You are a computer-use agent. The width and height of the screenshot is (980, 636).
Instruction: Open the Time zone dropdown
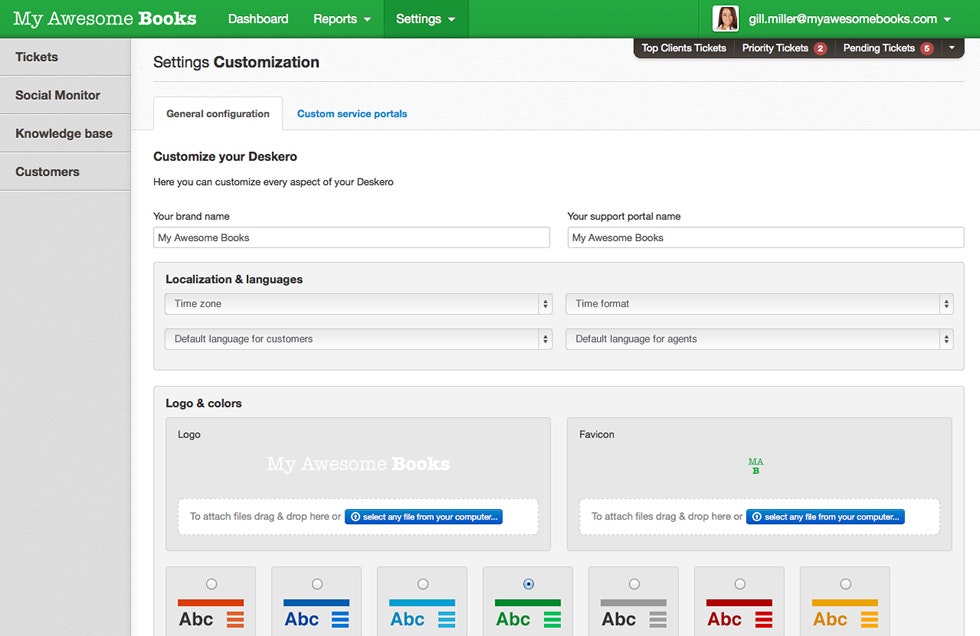point(359,304)
